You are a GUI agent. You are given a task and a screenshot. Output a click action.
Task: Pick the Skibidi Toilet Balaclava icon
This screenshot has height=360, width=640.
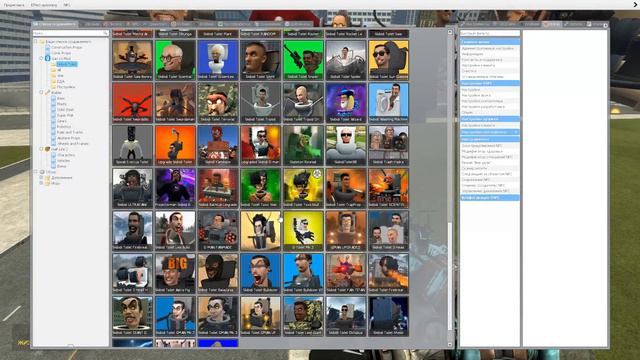click(218, 273)
